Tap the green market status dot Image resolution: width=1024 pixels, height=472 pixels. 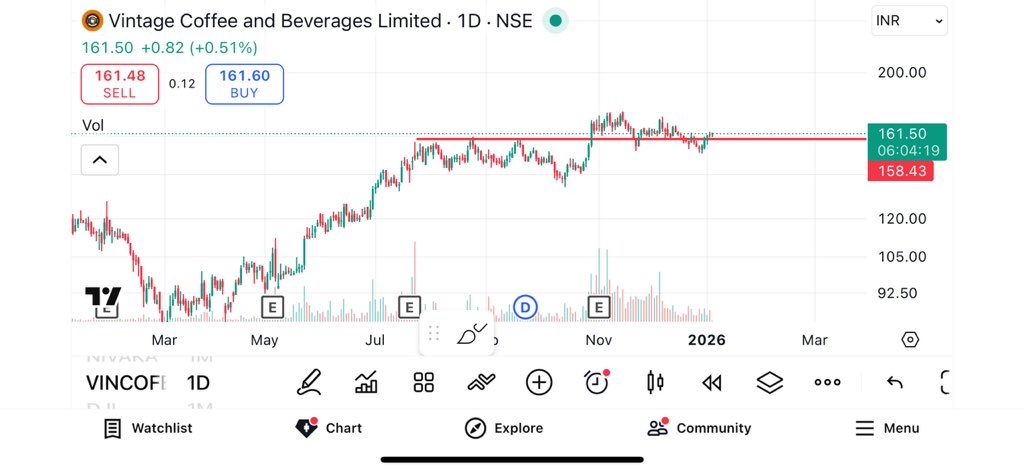[556, 21]
